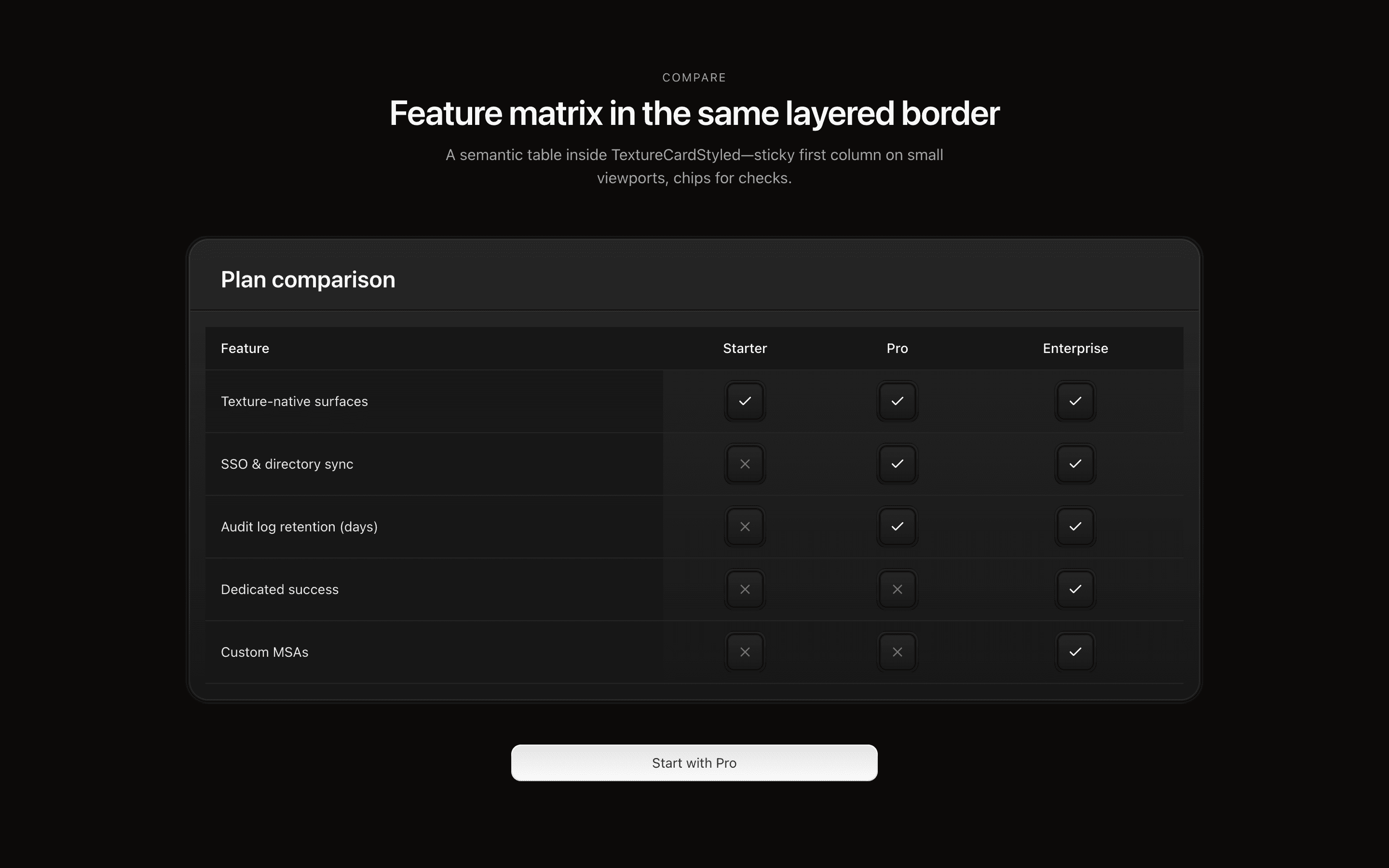Click the COMPARE label above the heading
The image size is (1389, 868).
point(694,77)
